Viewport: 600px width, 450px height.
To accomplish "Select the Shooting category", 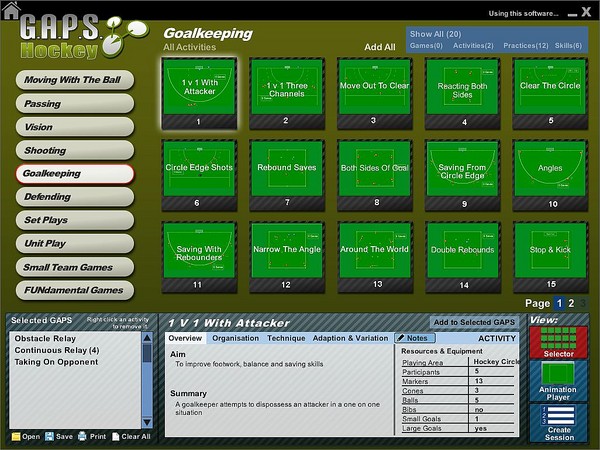I will (x=74, y=150).
